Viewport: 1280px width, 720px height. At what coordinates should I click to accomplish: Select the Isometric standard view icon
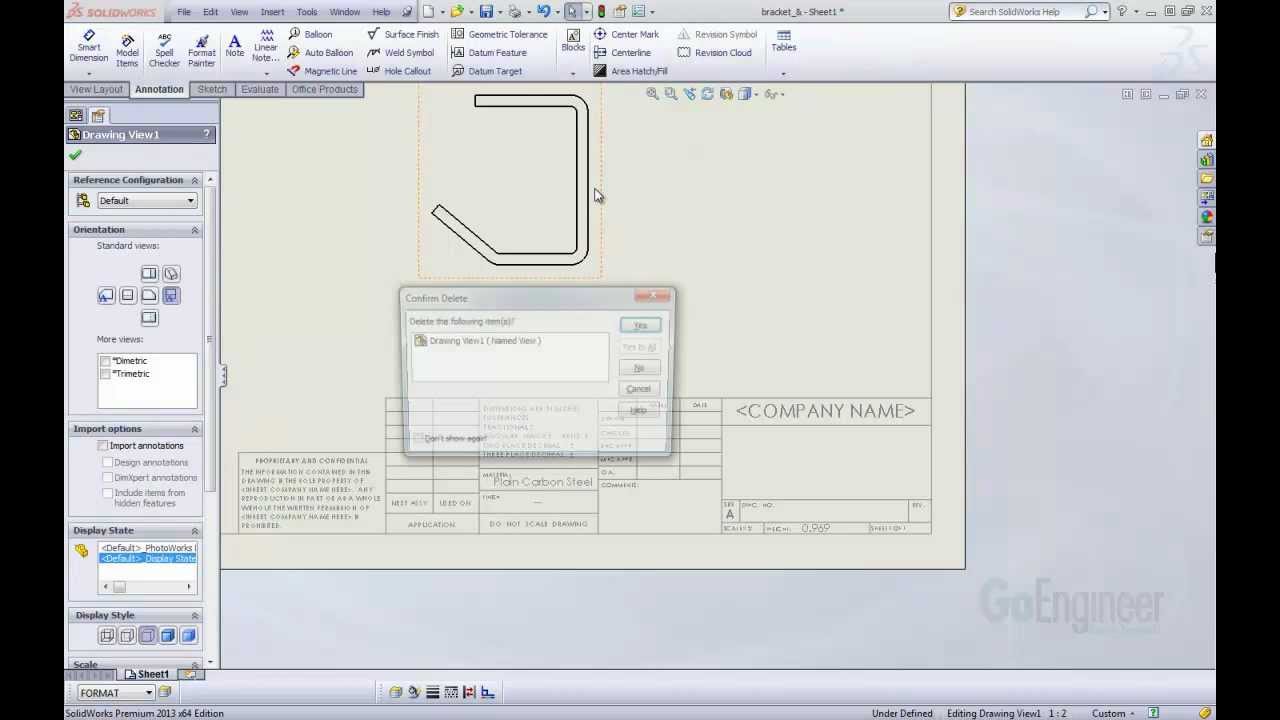tap(171, 273)
